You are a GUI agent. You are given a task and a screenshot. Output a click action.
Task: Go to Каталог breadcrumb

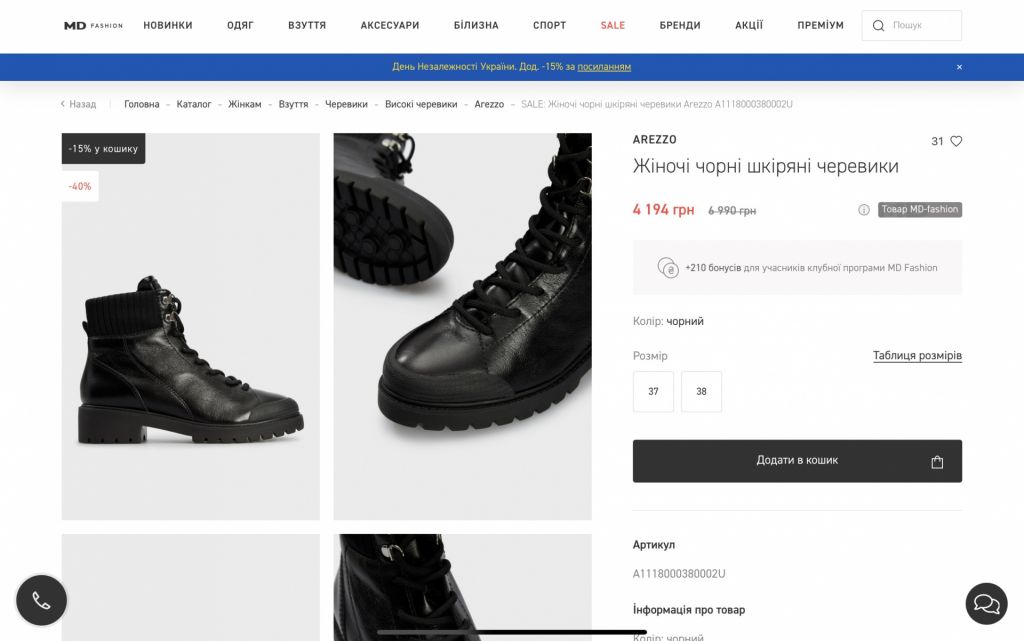click(194, 104)
